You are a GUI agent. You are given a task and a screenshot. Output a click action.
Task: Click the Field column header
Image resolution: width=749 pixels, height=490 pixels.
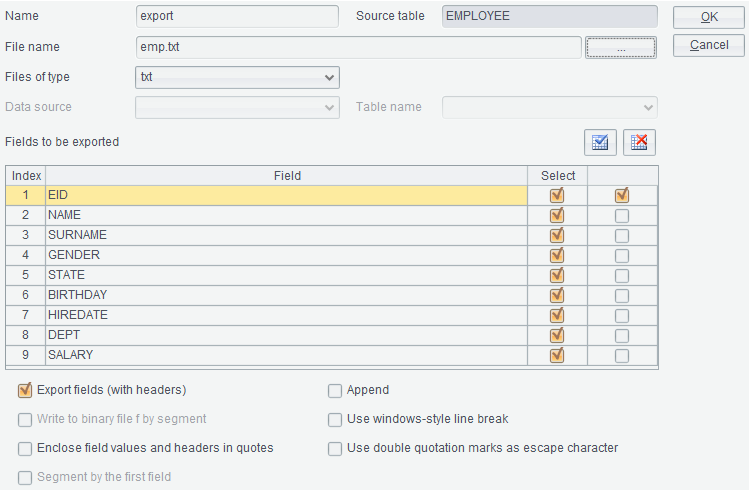pos(286,175)
